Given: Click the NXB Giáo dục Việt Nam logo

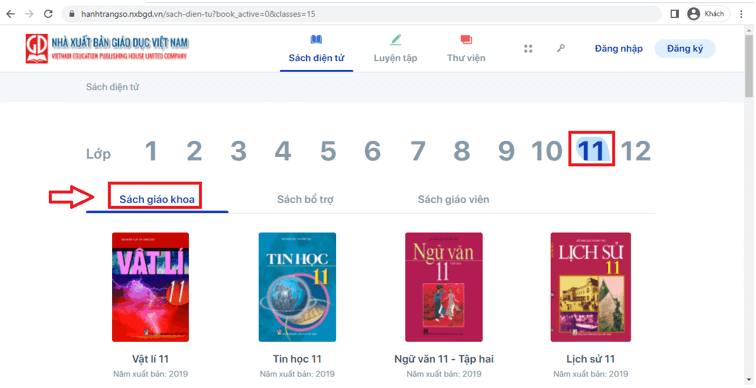Looking at the screenshot, I should (x=107, y=49).
